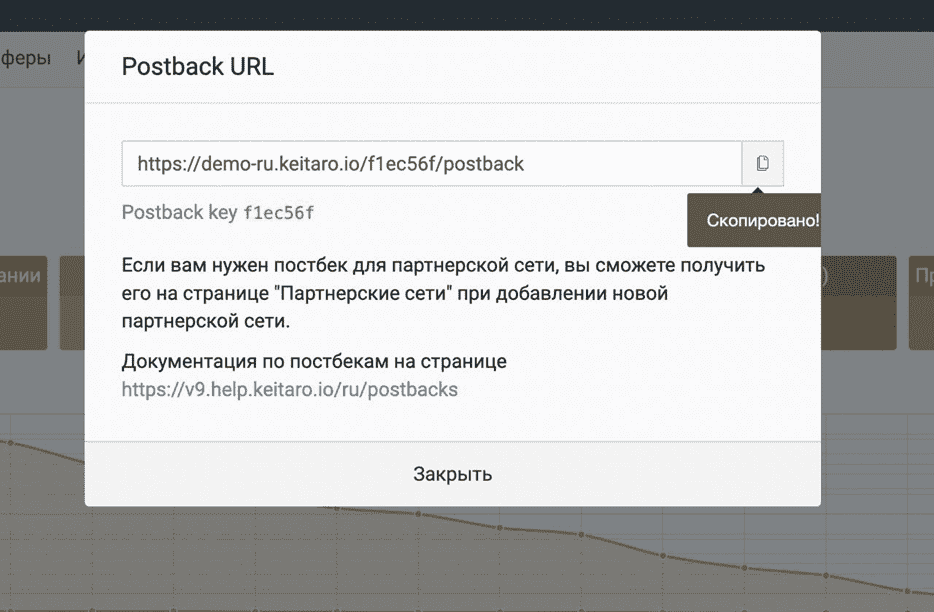This screenshot has height=612, width=934.
Task: Open the v9.help.keitaro.io postbacks documentation link
Action: point(289,389)
